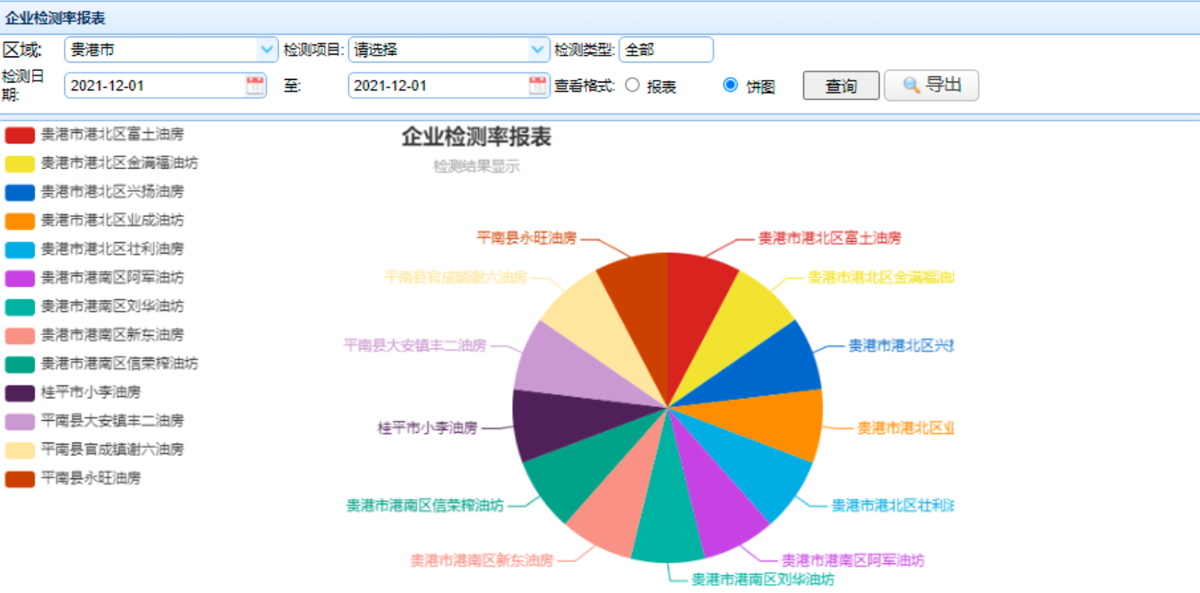Toggle green legend swatch 贵港市港南区信荣榨油坊
The width and height of the screenshot is (1200, 593).
click(x=20, y=364)
